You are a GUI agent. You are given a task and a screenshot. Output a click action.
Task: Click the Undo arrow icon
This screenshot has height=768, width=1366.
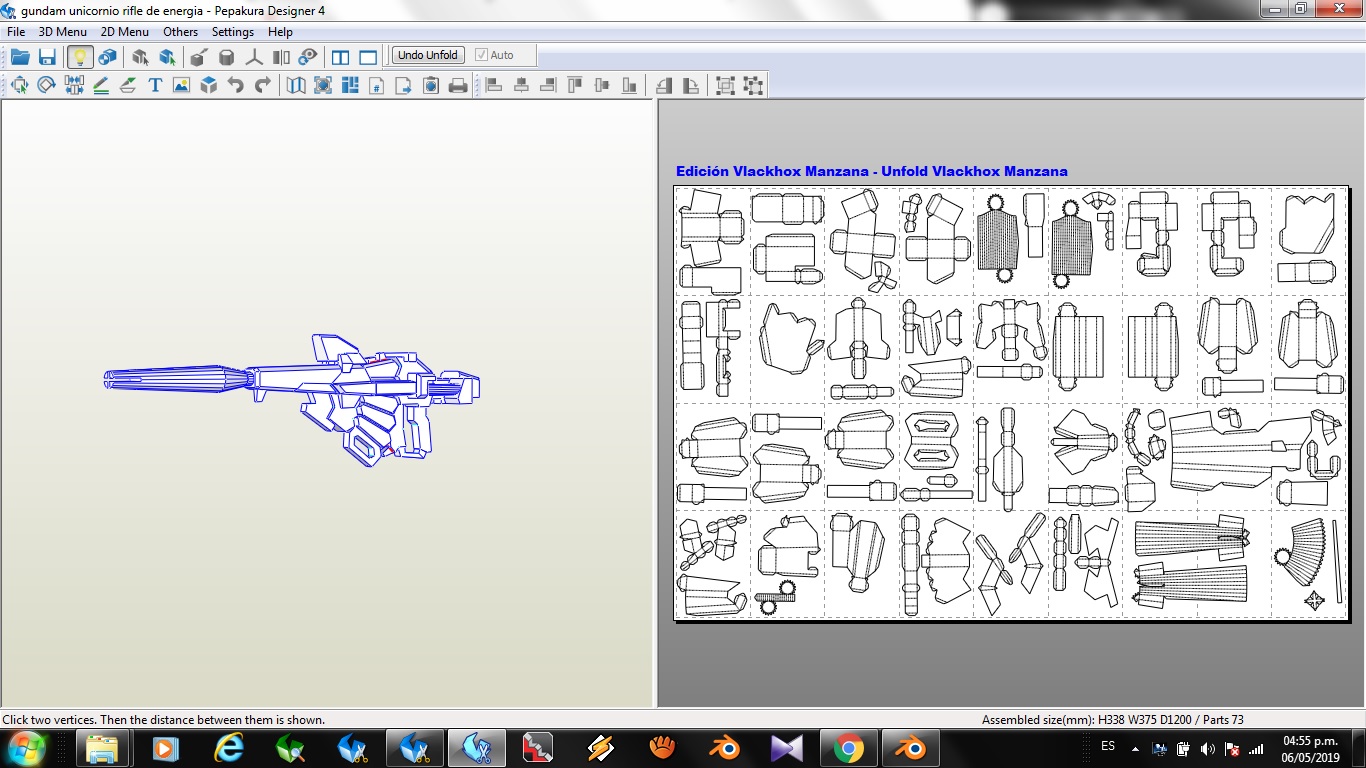235,86
